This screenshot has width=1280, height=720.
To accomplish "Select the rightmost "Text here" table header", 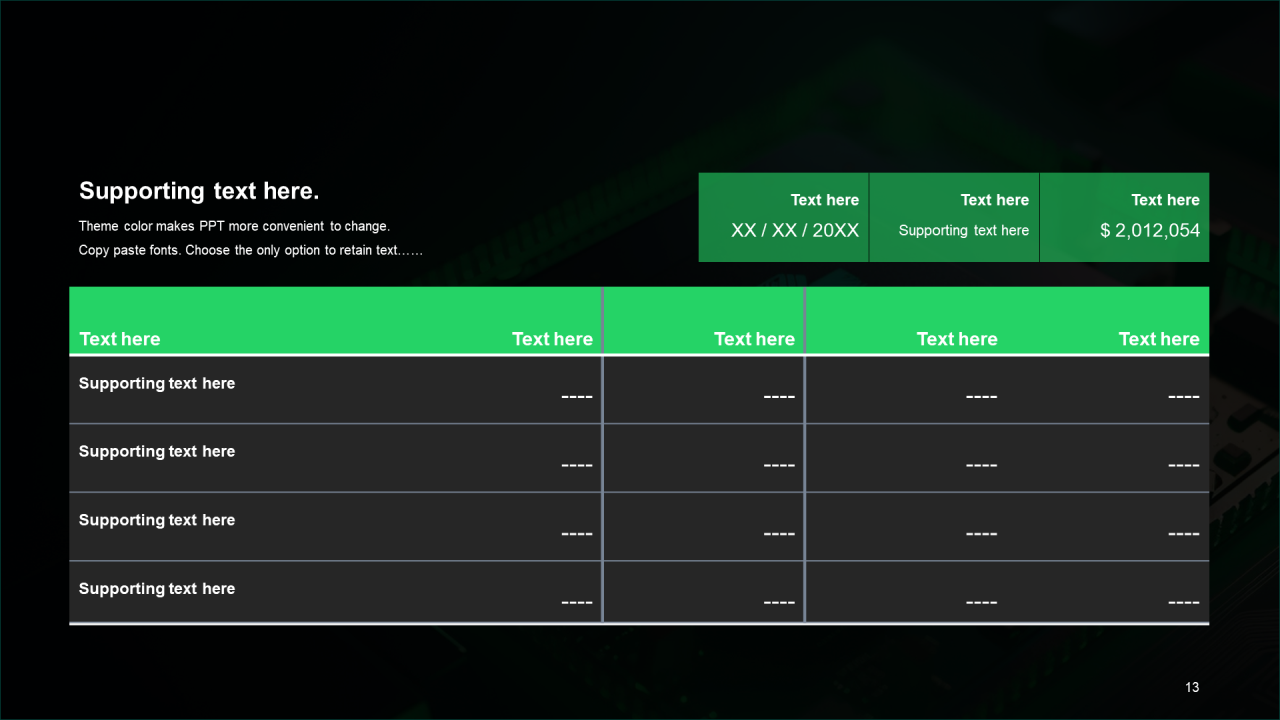I will click(1158, 339).
